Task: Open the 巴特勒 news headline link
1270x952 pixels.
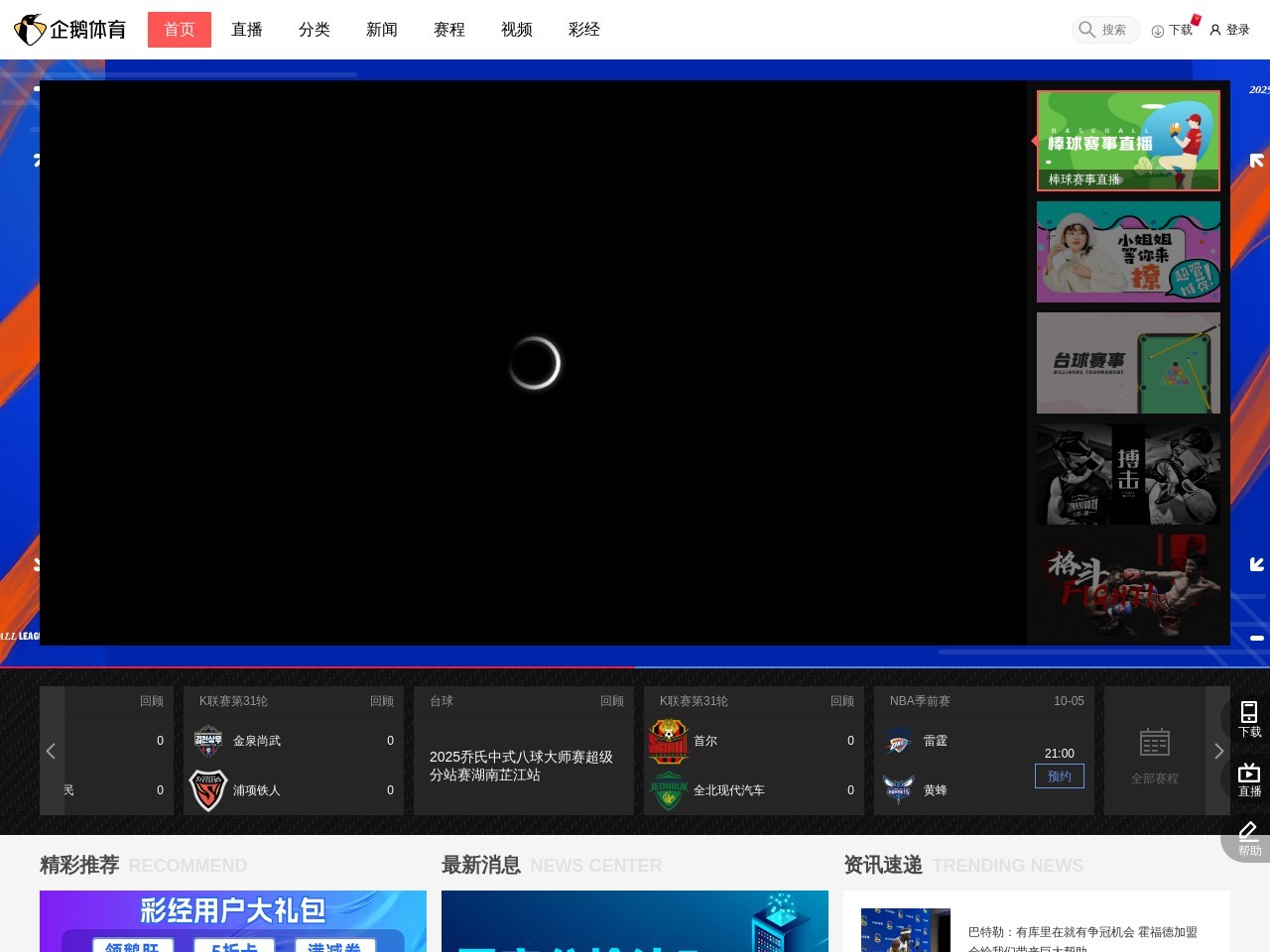Action: (x=1082, y=932)
